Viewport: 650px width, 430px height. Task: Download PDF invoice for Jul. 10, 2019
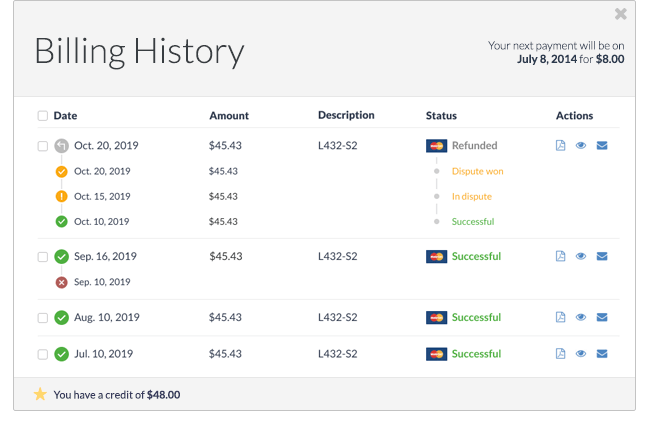click(x=561, y=354)
